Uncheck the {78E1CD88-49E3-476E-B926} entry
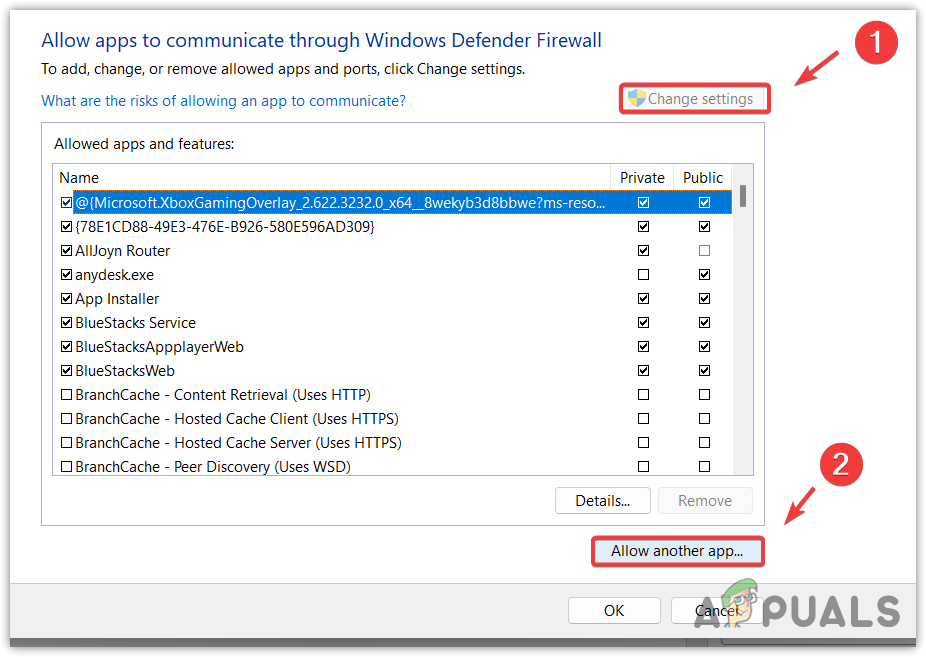This screenshot has height=657, width=926. 66,226
